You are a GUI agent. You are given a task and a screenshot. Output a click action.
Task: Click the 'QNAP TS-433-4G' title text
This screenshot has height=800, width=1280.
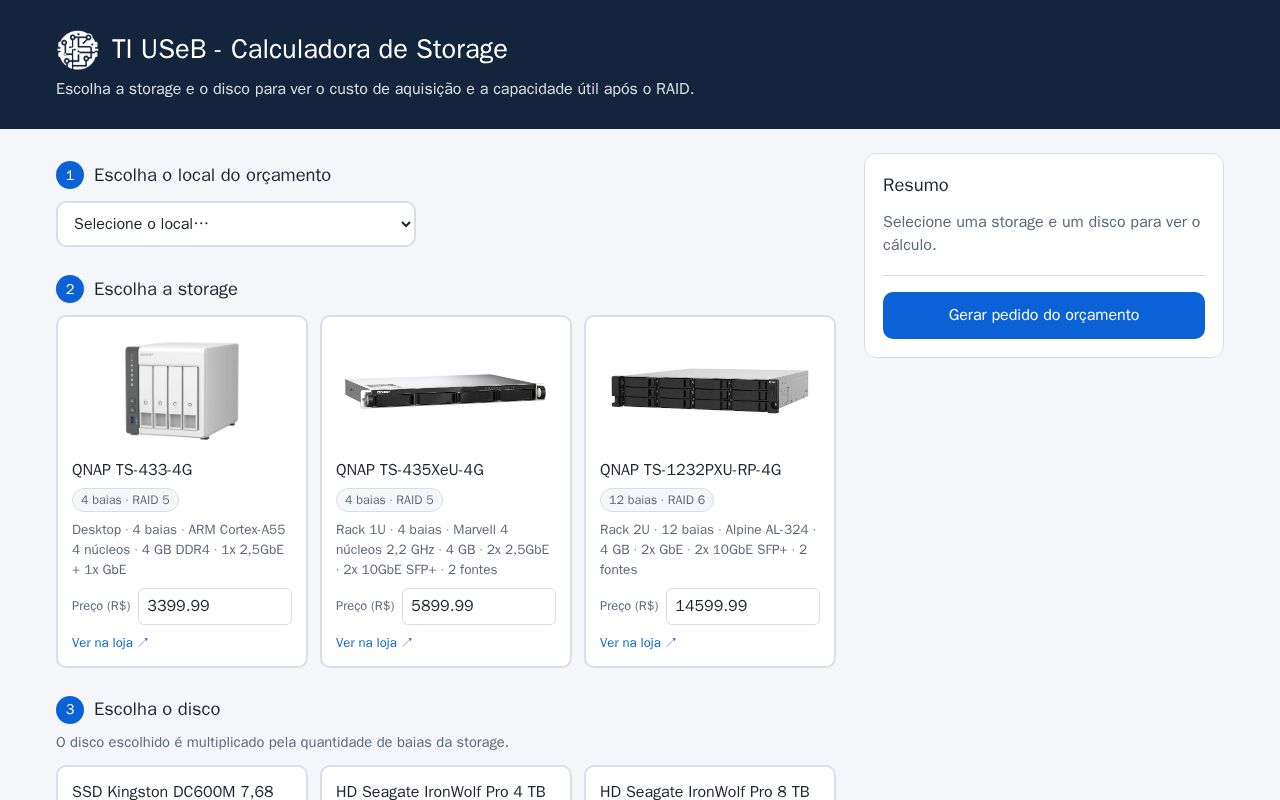tap(132, 470)
